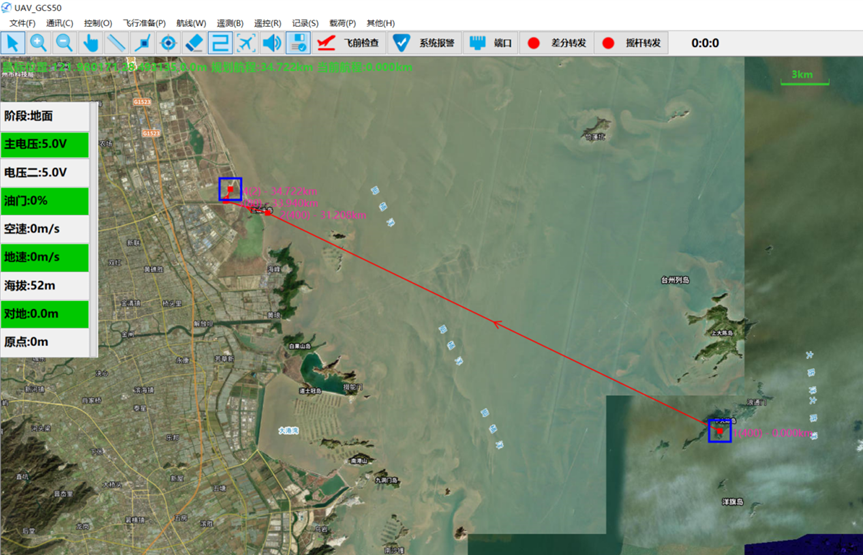863x555 pixels.
Task: Open the 航线(W) menu
Action: click(191, 23)
